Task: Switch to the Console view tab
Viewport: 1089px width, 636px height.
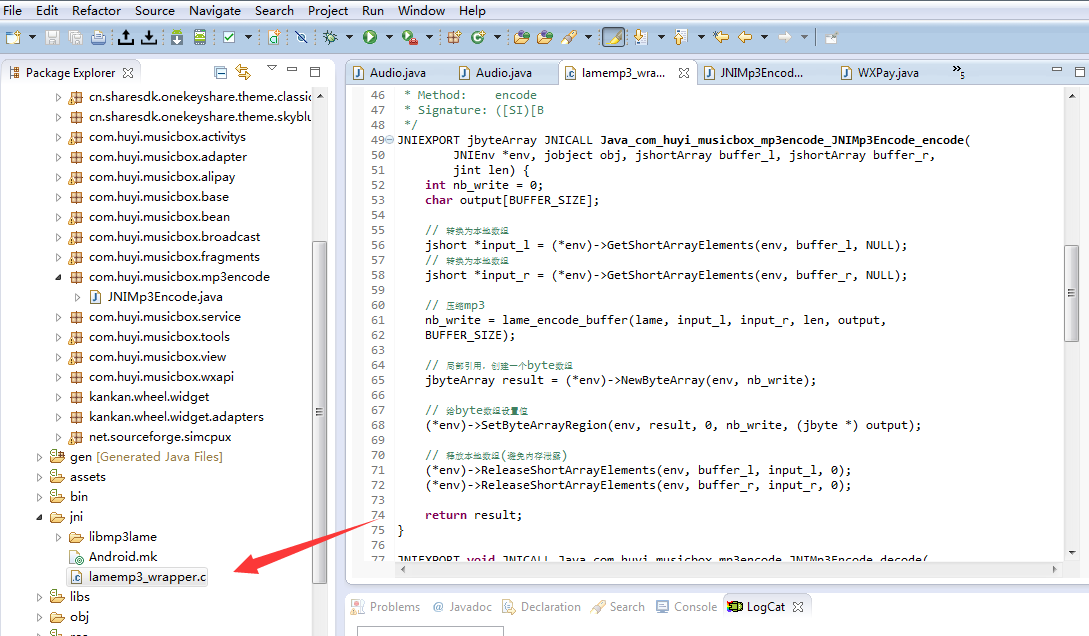Action: [686, 607]
